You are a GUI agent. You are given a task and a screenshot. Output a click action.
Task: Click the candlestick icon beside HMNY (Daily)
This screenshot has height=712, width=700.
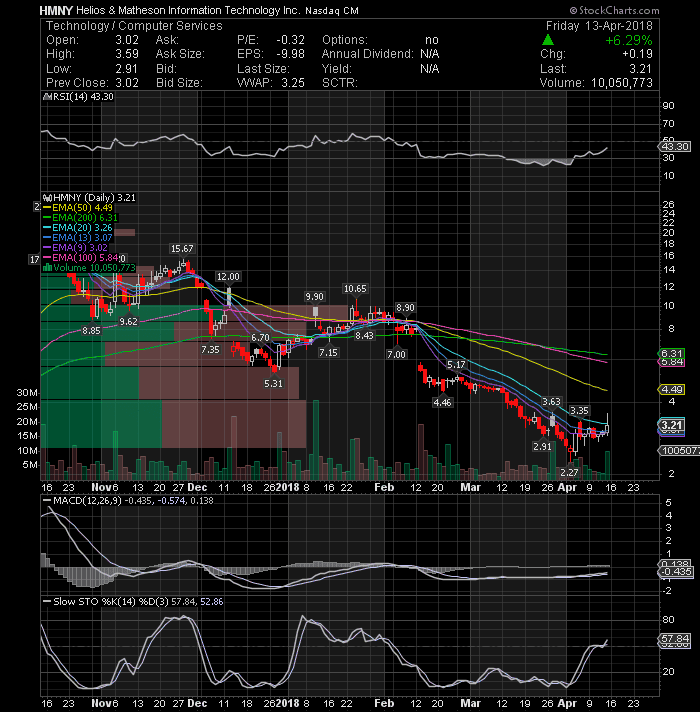click(x=47, y=198)
